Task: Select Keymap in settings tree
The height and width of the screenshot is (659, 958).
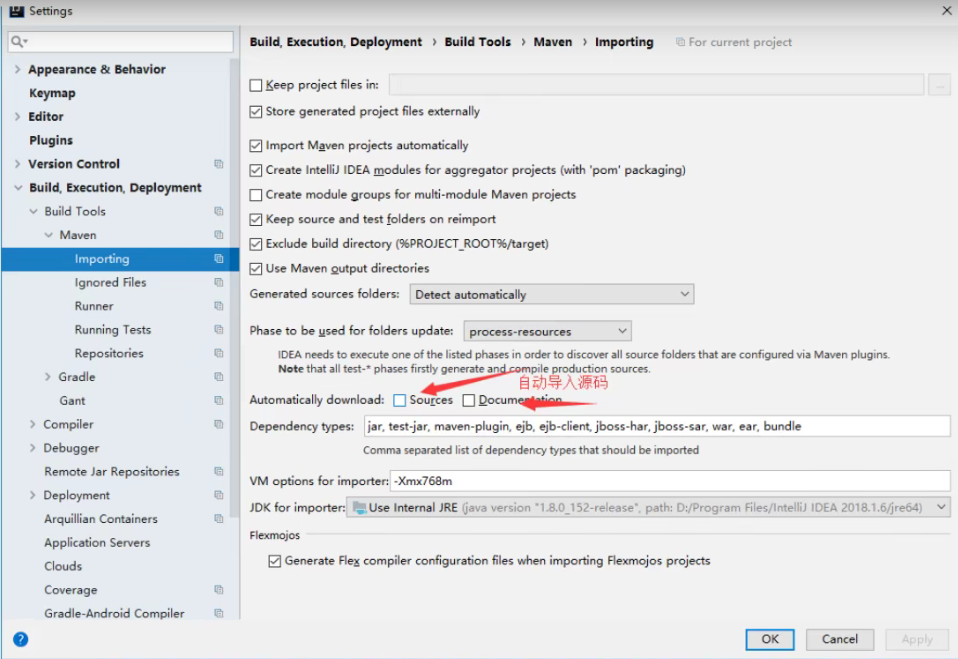Action: click(x=53, y=93)
